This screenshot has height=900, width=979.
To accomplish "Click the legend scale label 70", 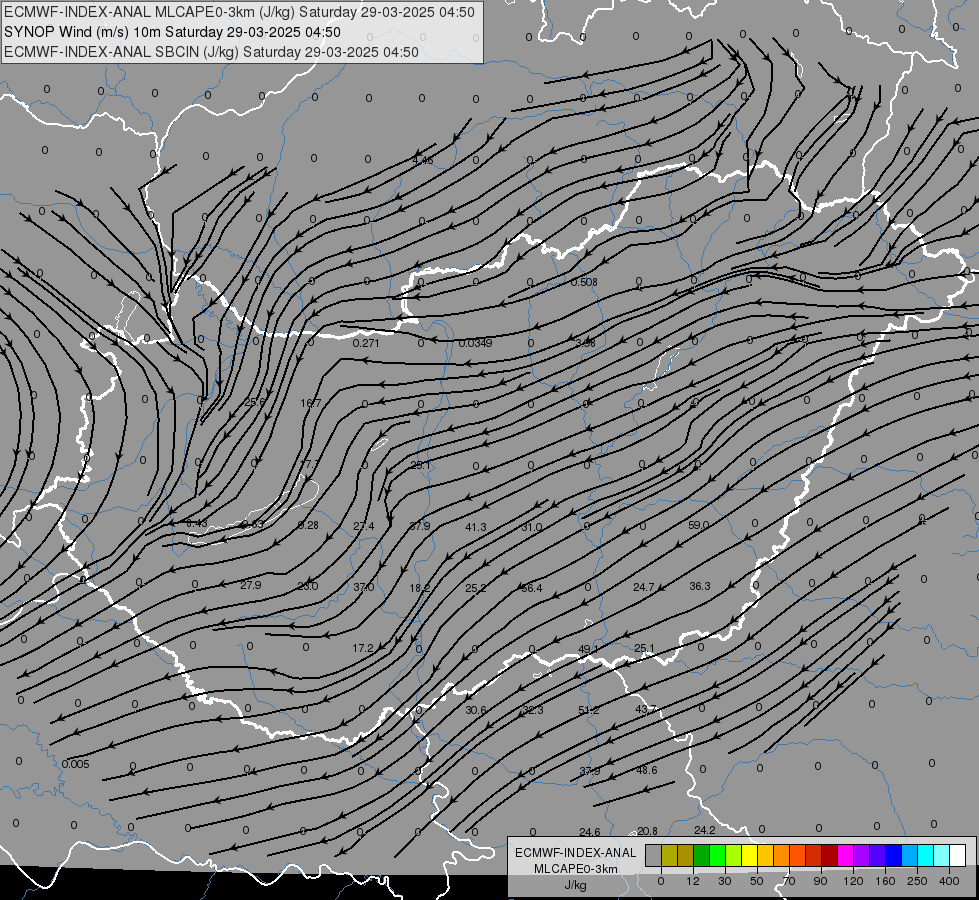I will click(789, 881).
